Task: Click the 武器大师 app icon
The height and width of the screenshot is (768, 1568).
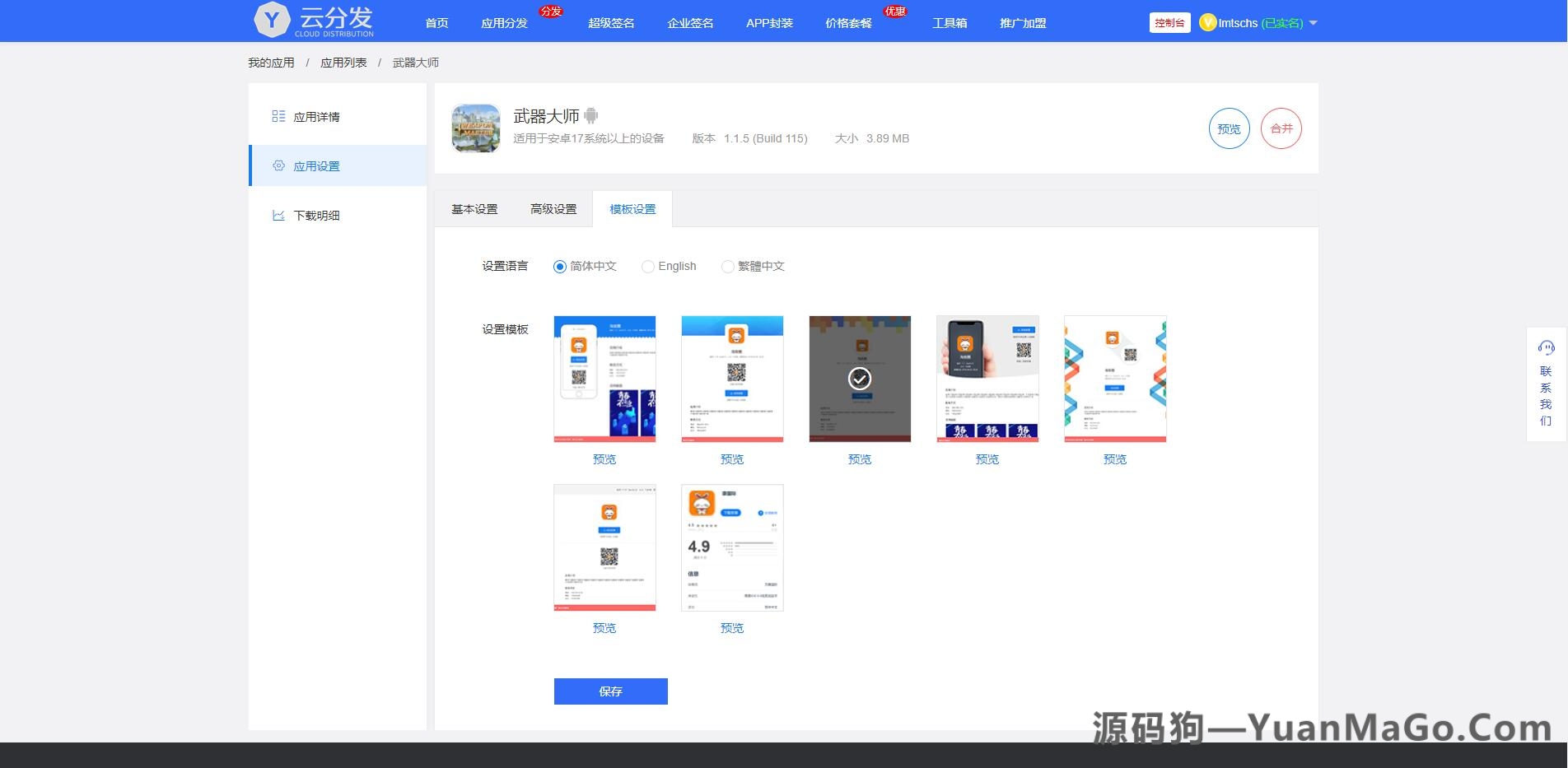Action: [x=476, y=128]
